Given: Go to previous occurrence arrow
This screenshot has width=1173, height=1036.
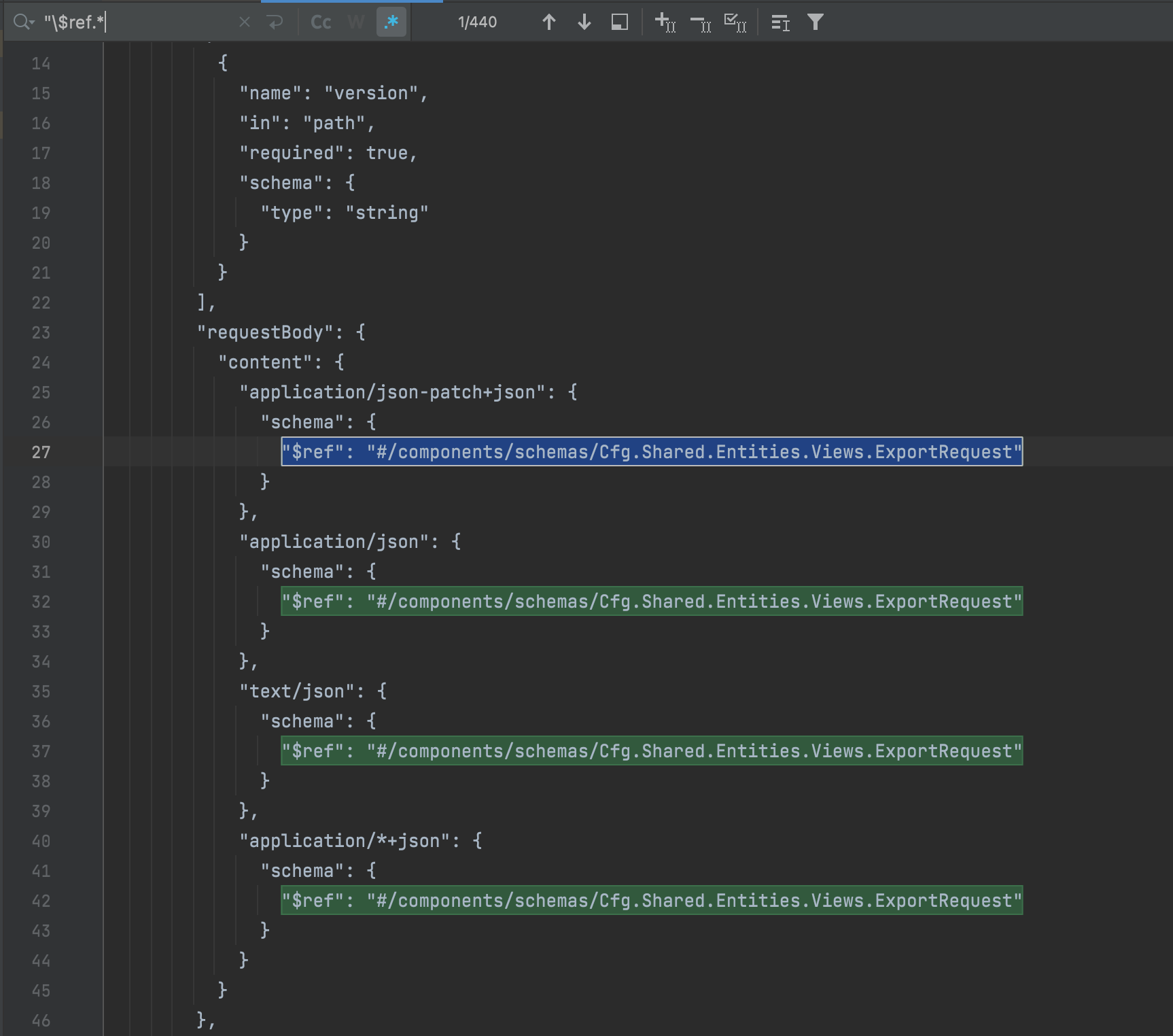Looking at the screenshot, I should click(549, 22).
